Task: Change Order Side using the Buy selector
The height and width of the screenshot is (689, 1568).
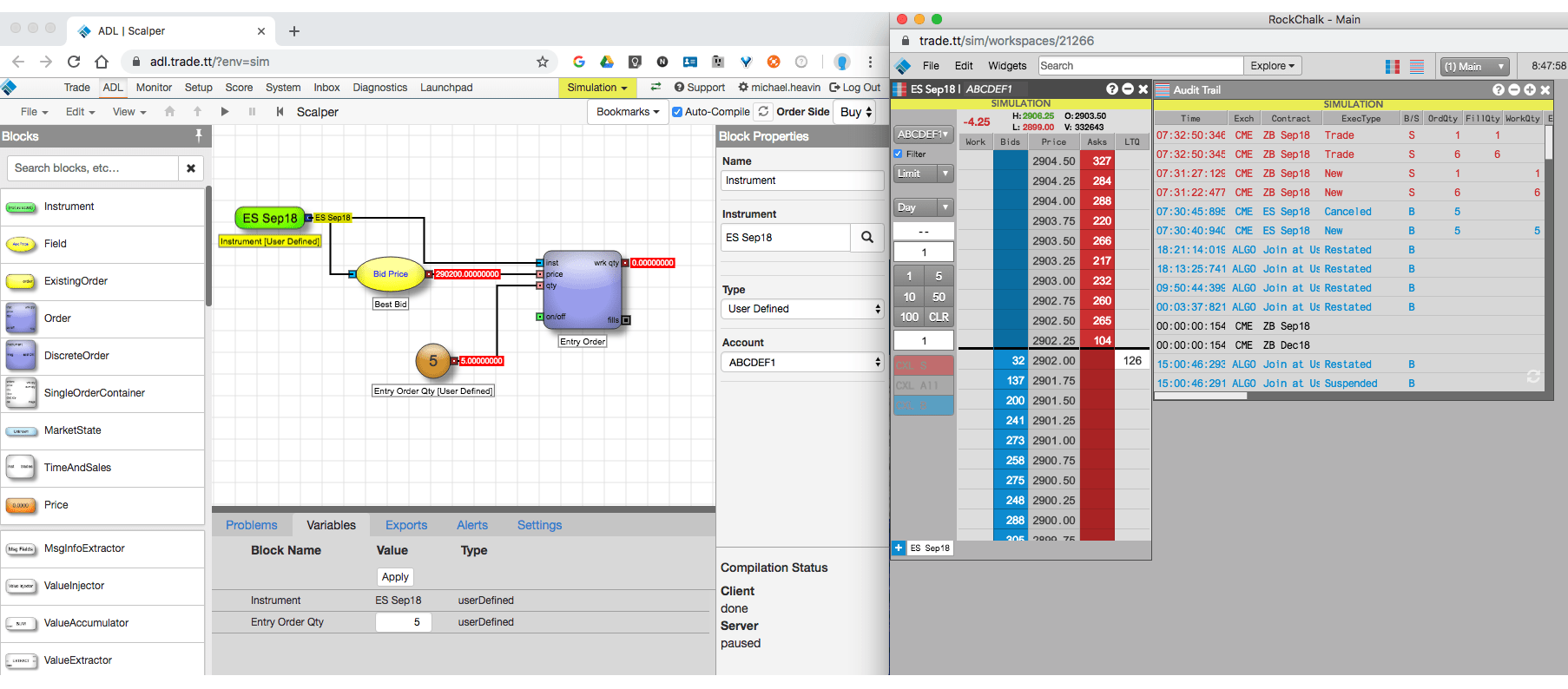Action: (x=855, y=112)
